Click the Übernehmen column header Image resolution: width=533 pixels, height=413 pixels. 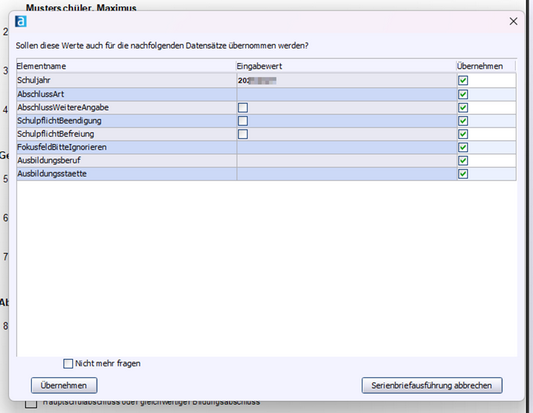[486, 66]
